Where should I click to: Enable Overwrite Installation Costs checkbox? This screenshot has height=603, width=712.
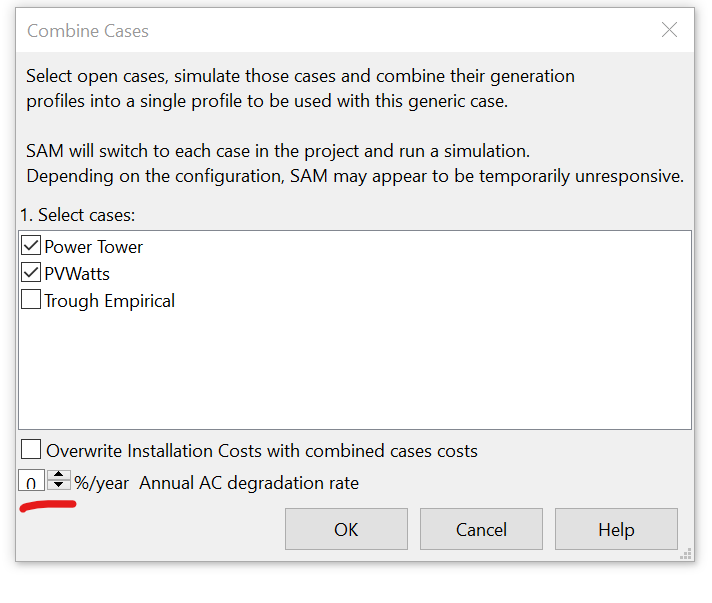pyautogui.click(x=31, y=450)
